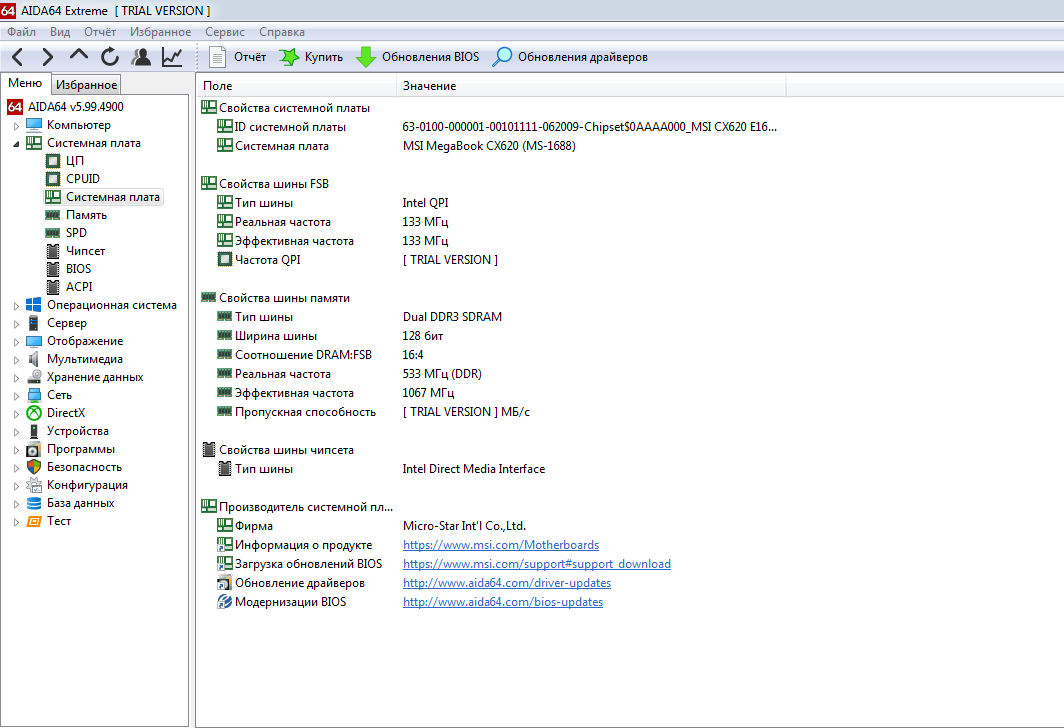Click the Купить toolbar button
The width and height of the screenshot is (1064, 728).
tap(311, 57)
